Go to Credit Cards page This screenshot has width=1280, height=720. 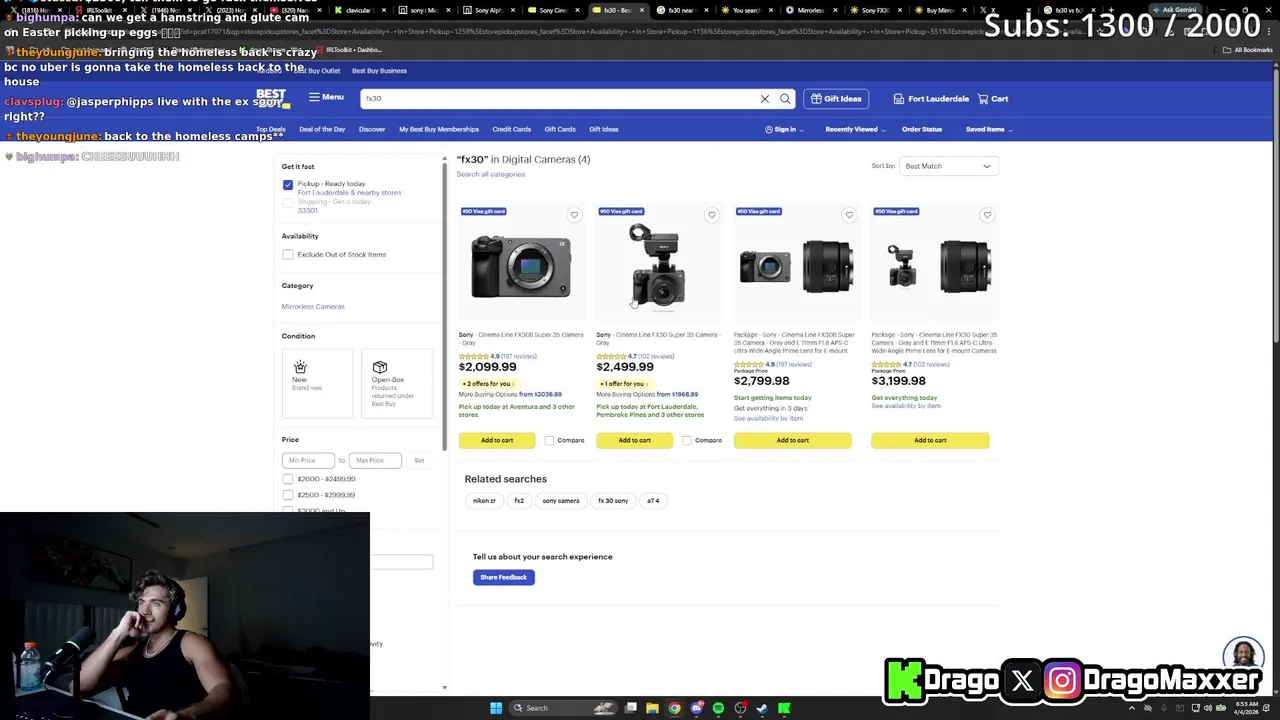[x=511, y=129]
